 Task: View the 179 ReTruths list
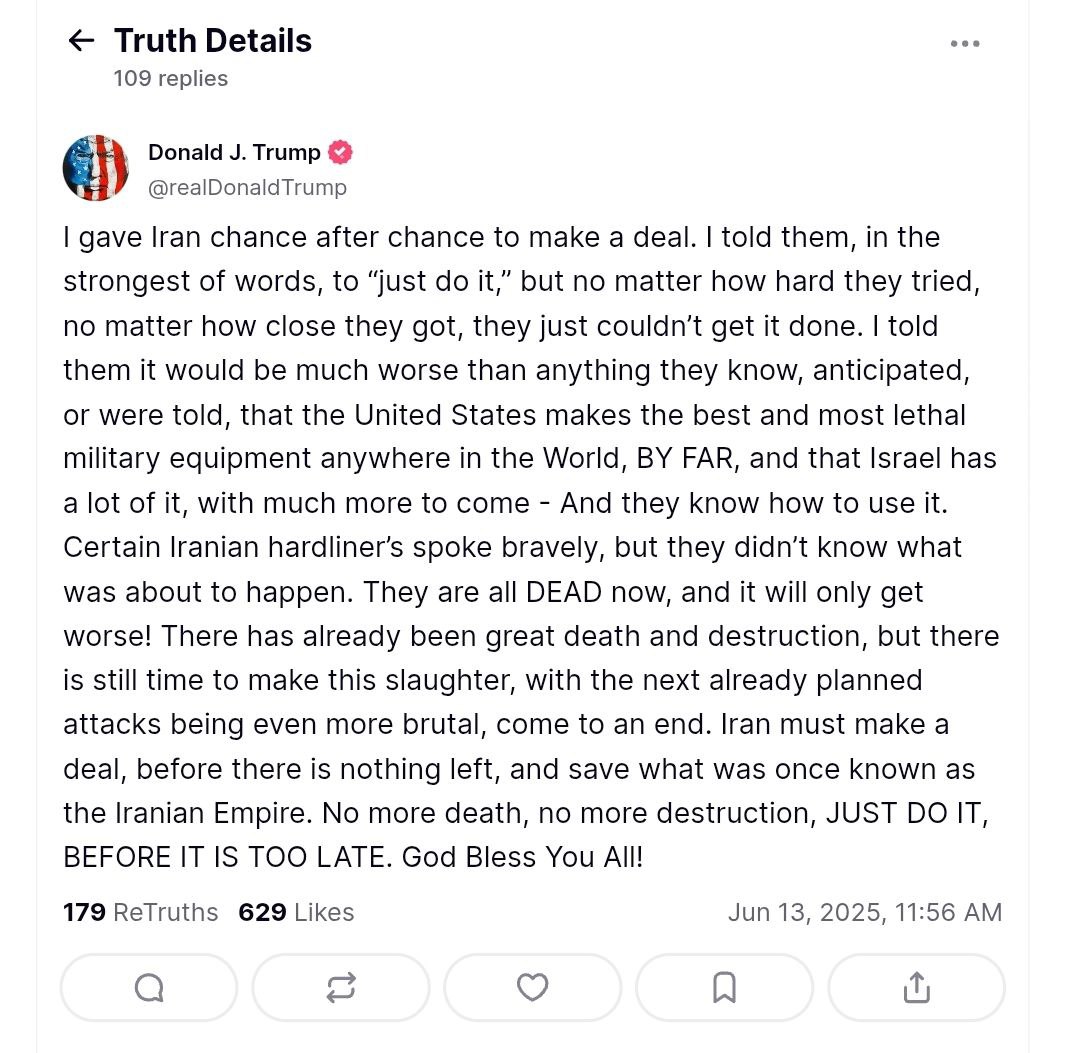point(141,912)
